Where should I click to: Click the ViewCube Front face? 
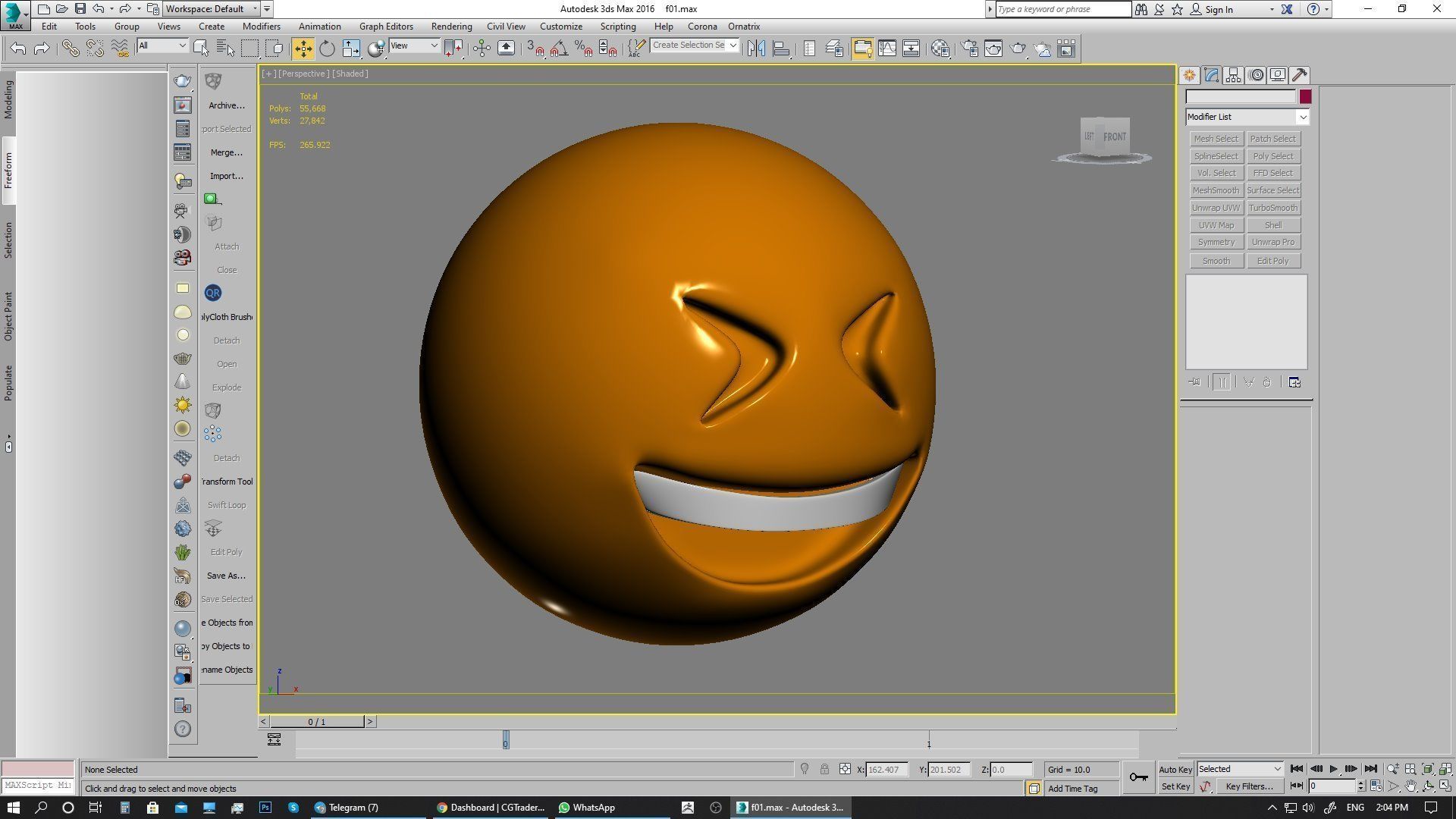tap(1114, 136)
